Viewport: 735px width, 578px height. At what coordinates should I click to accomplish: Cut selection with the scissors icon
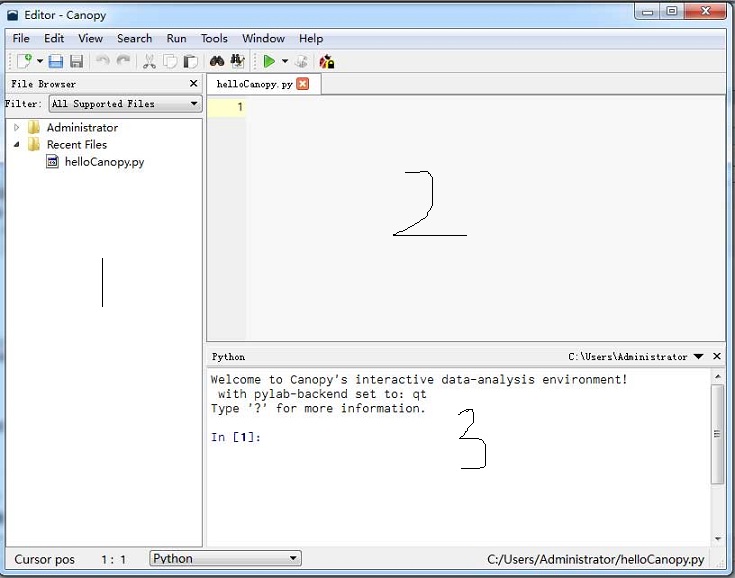coord(149,61)
